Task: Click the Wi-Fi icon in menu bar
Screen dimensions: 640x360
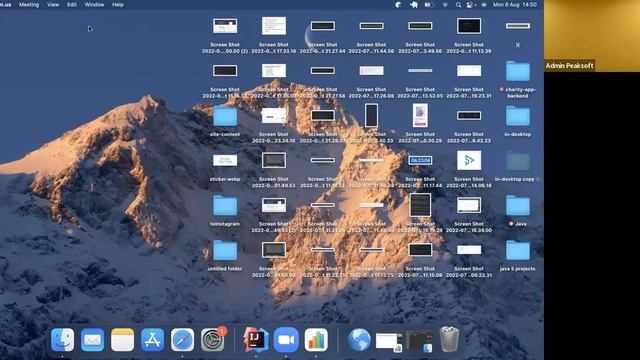Action: click(x=445, y=4)
